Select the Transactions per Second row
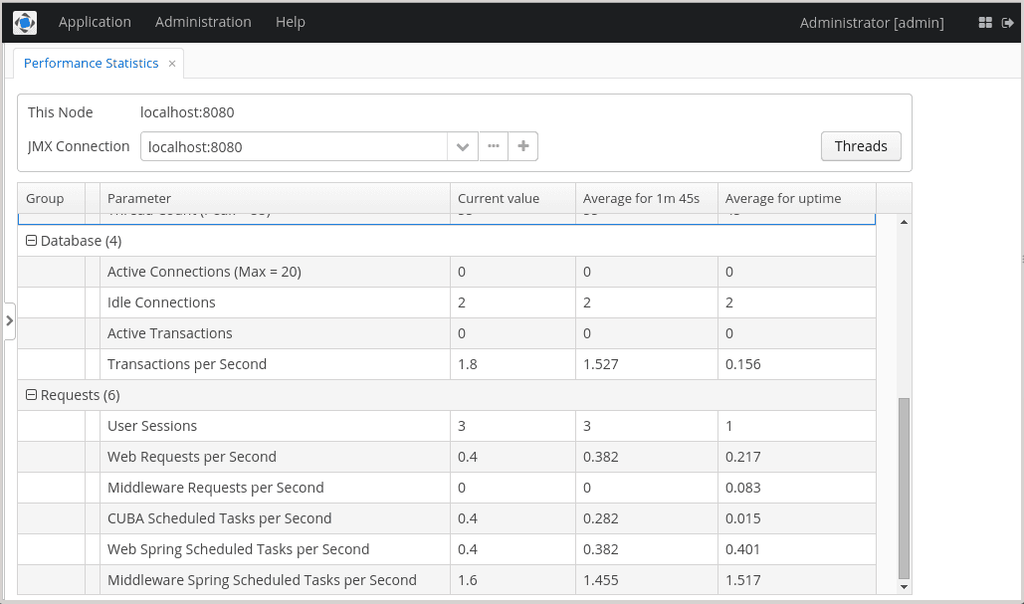Image resolution: width=1024 pixels, height=604 pixels. (447, 364)
